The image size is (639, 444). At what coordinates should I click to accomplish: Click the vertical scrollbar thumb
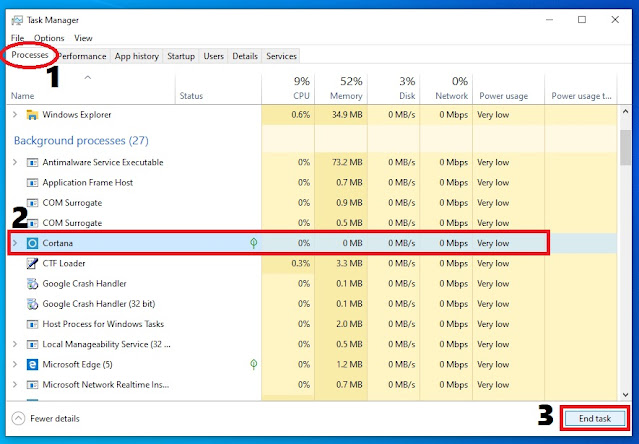(626, 147)
